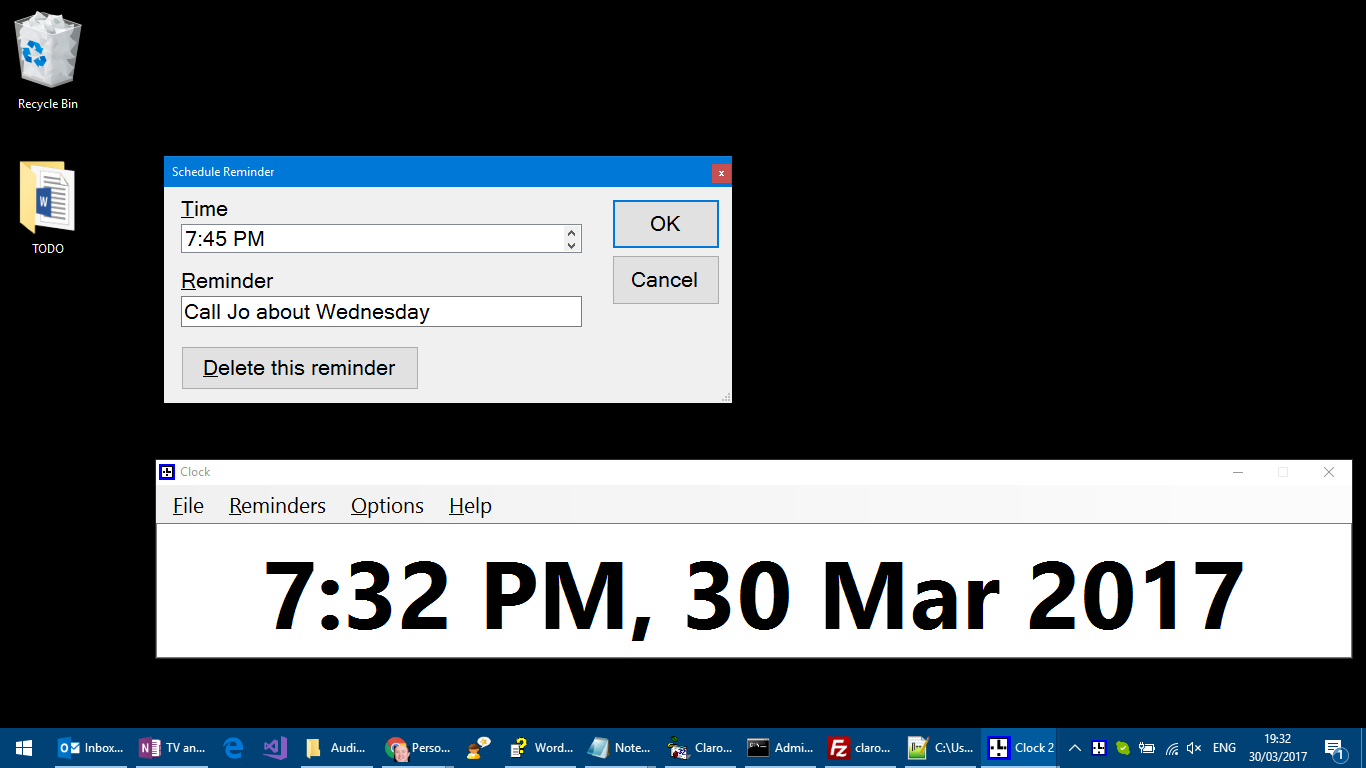The width and height of the screenshot is (1366, 768).
Task: Open the Clock app's system menu icon
Action: [x=168, y=471]
